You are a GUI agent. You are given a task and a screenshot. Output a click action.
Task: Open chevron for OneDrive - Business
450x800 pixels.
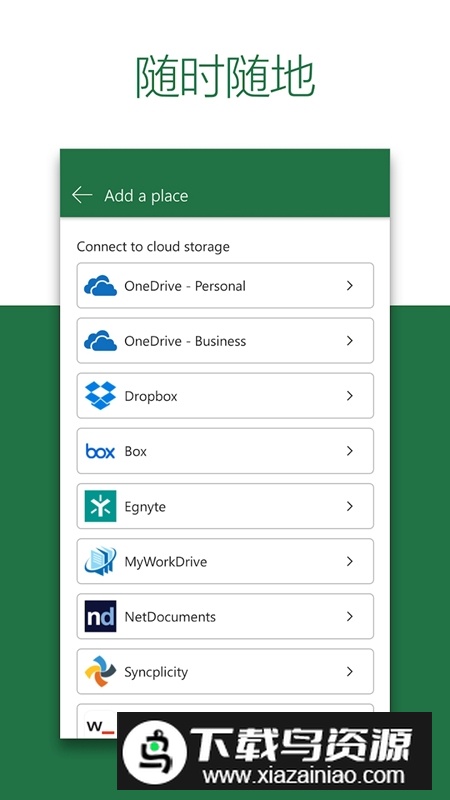(350, 341)
